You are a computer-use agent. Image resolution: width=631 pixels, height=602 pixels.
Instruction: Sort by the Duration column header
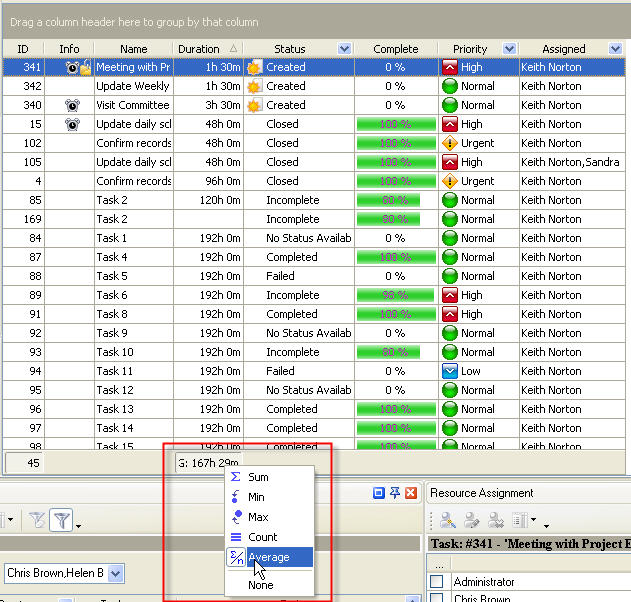pos(199,49)
